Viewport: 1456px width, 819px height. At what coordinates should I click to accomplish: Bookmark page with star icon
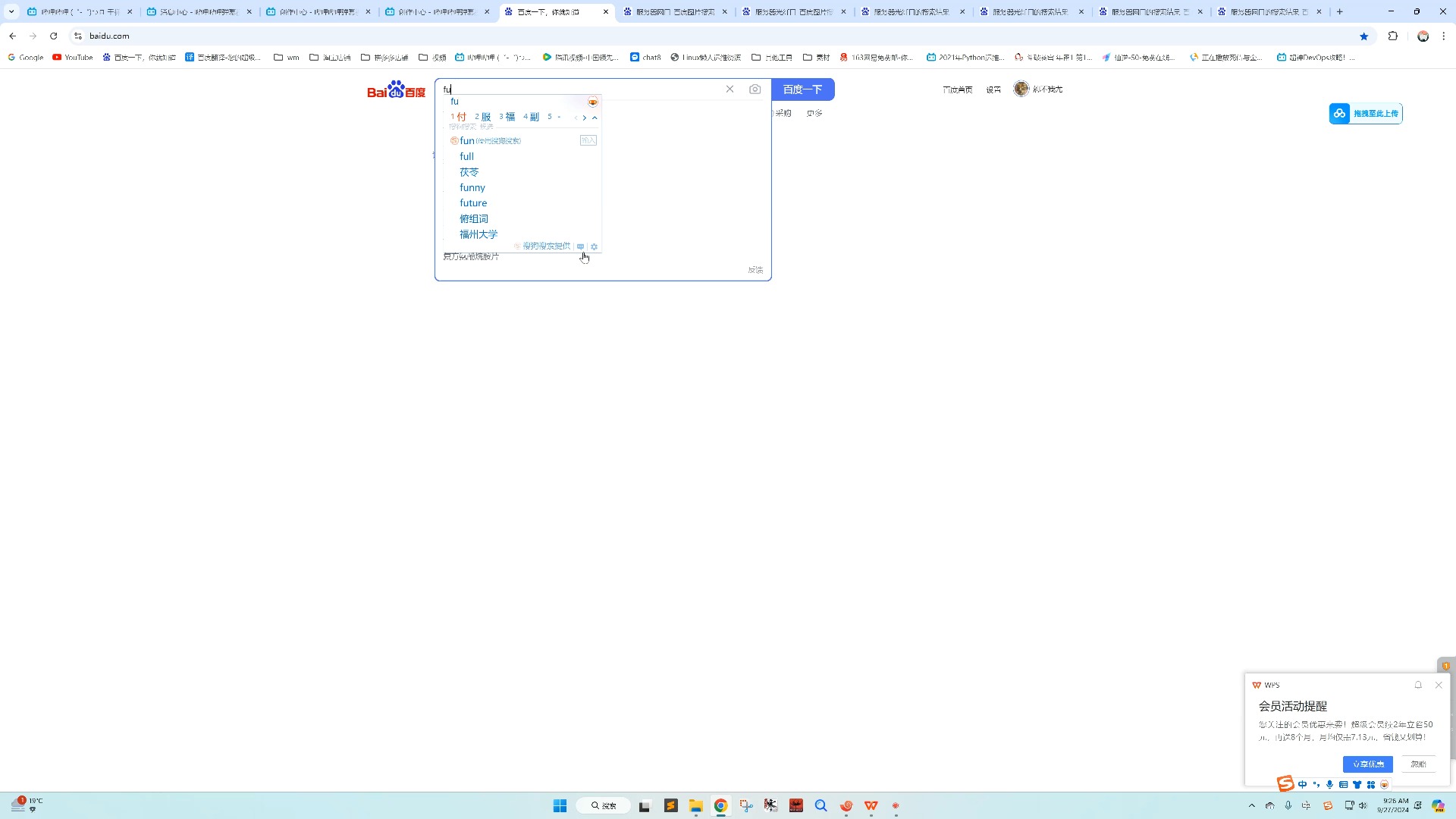[1364, 36]
